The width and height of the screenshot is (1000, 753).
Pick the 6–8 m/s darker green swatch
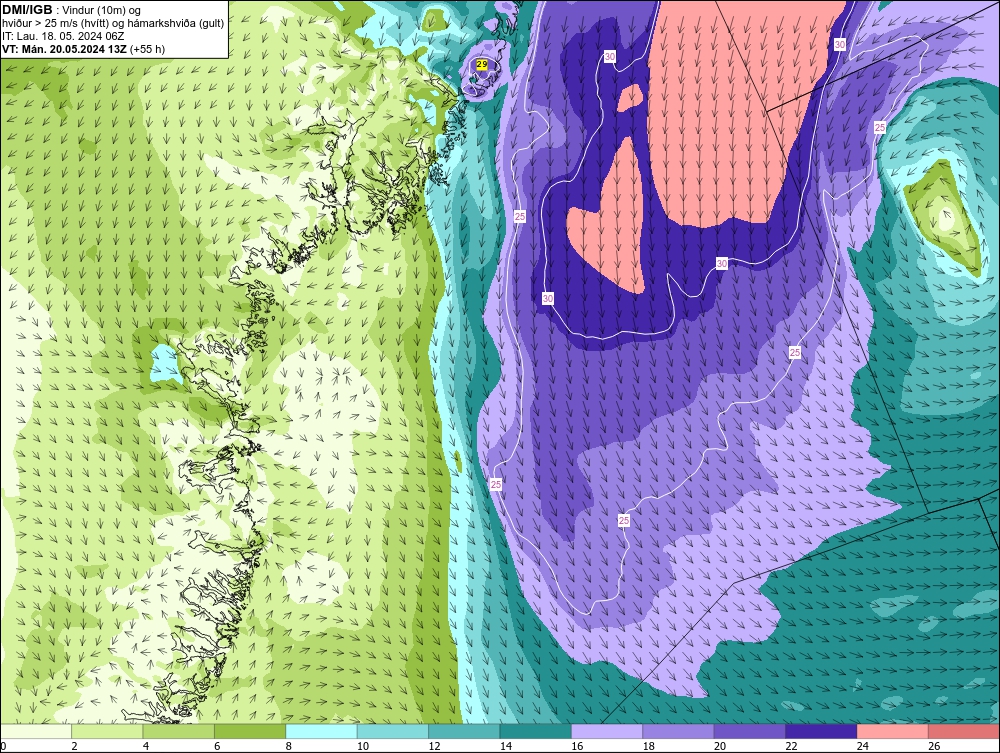click(x=250, y=731)
